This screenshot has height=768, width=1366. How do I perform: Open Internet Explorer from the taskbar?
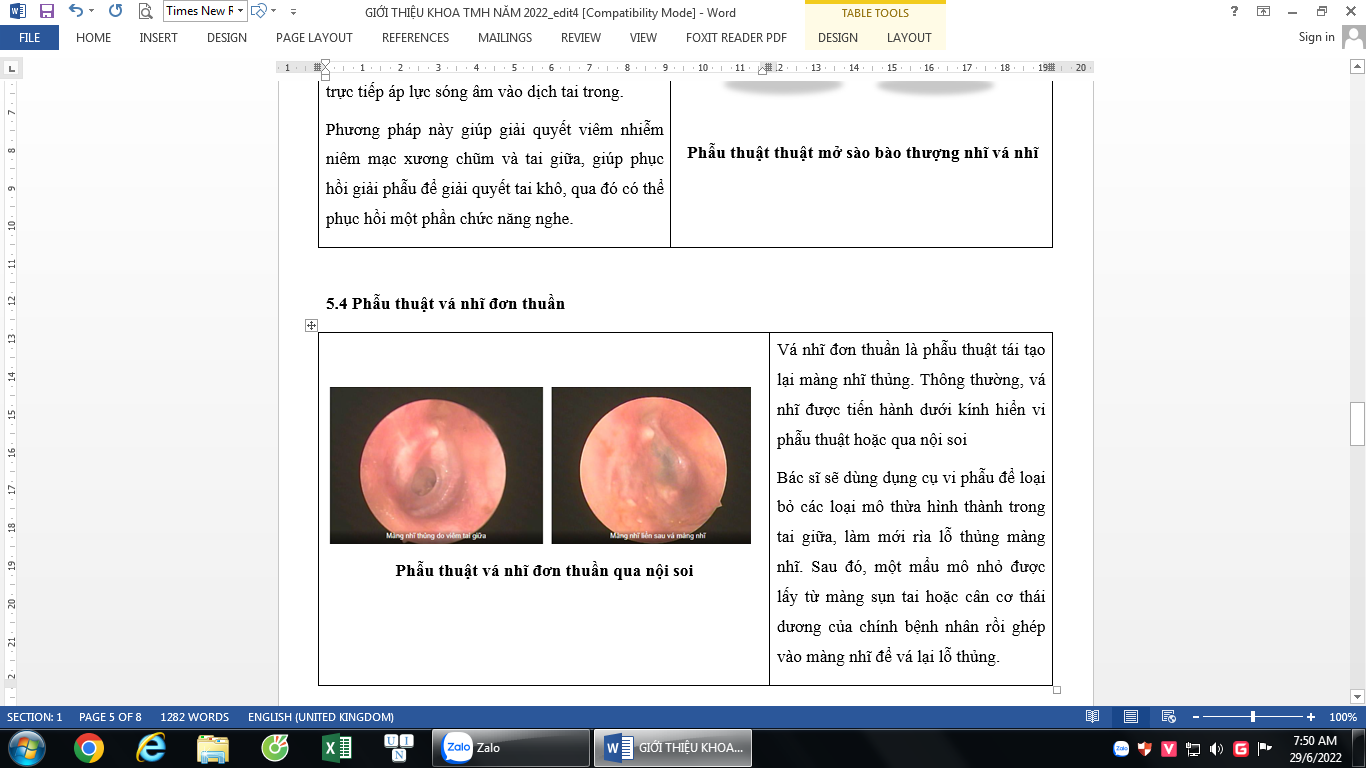pos(151,748)
